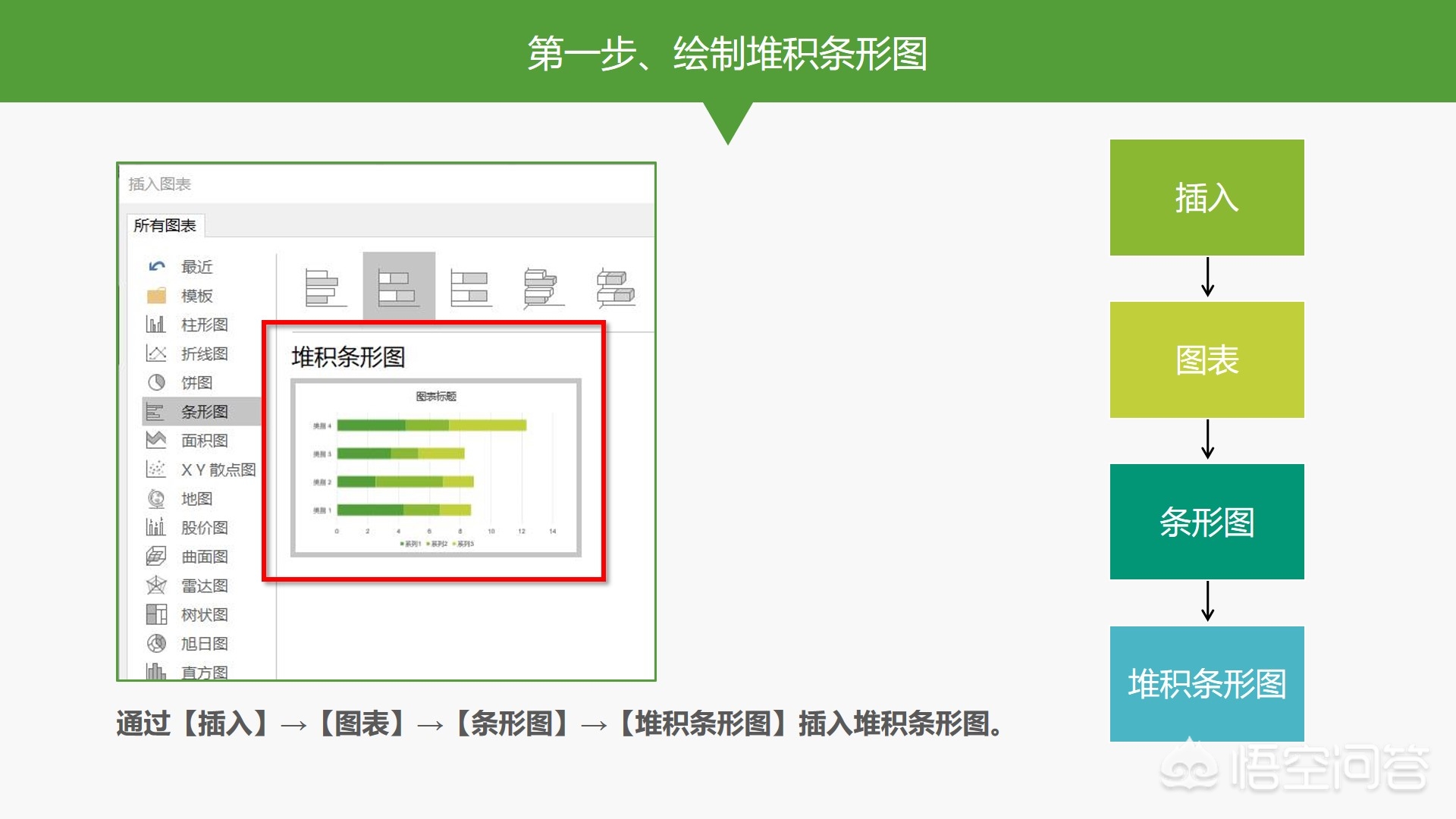
Task: Click the Recent (最近) undo-arrow icon
Action: (x=157, y=266)
